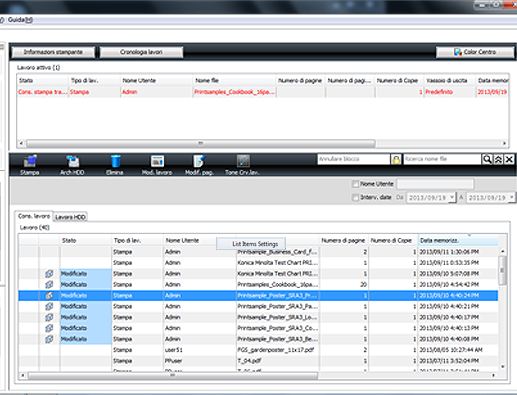This screenshot has height=395, width=517.
Task: Click Cons. stampa tra... status cell
Action: tap(42, 92)
